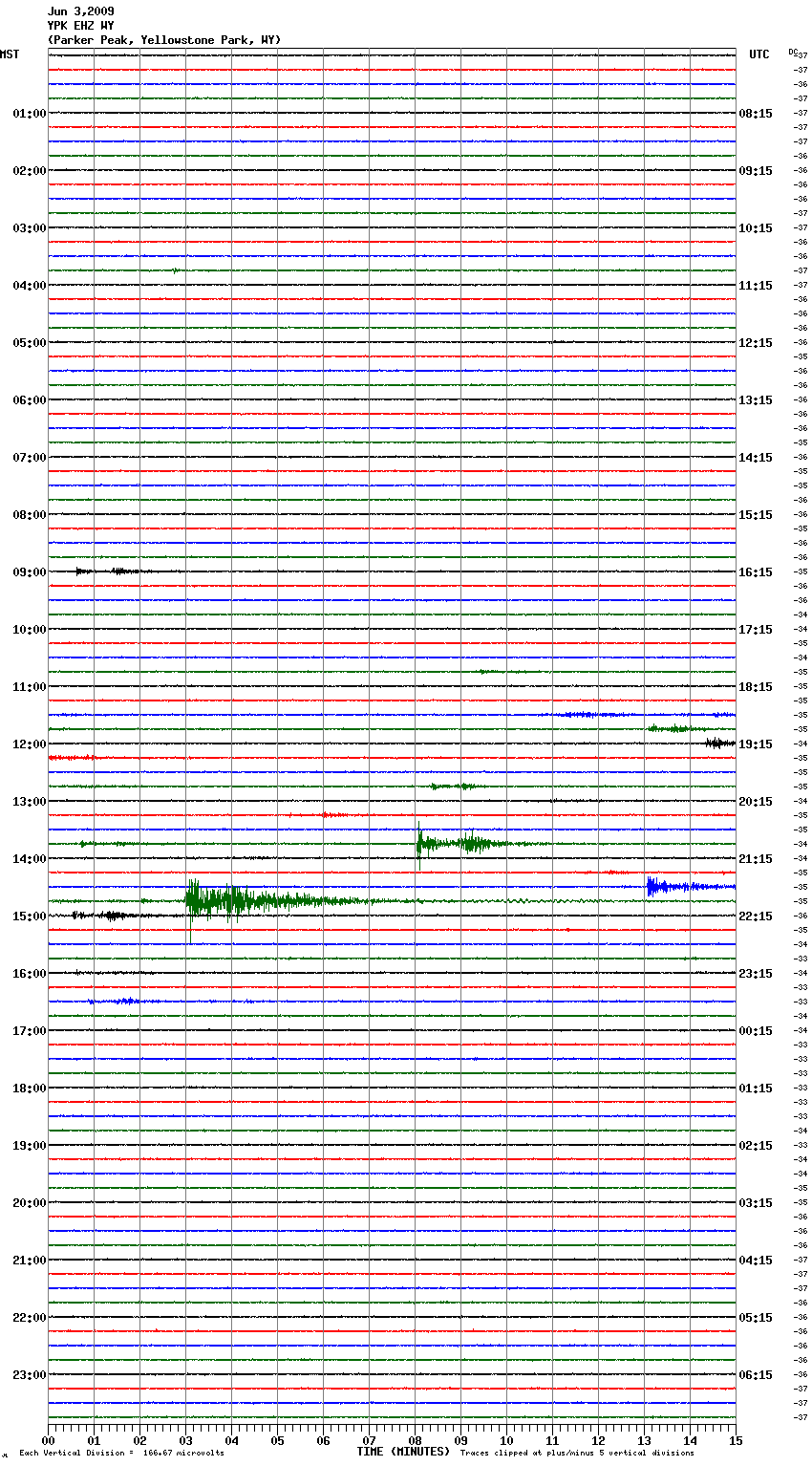Viewport: 812px width, 1466px height.
Task: Click the '16:00' MST hour label
Action: click(x=30, y=974)
